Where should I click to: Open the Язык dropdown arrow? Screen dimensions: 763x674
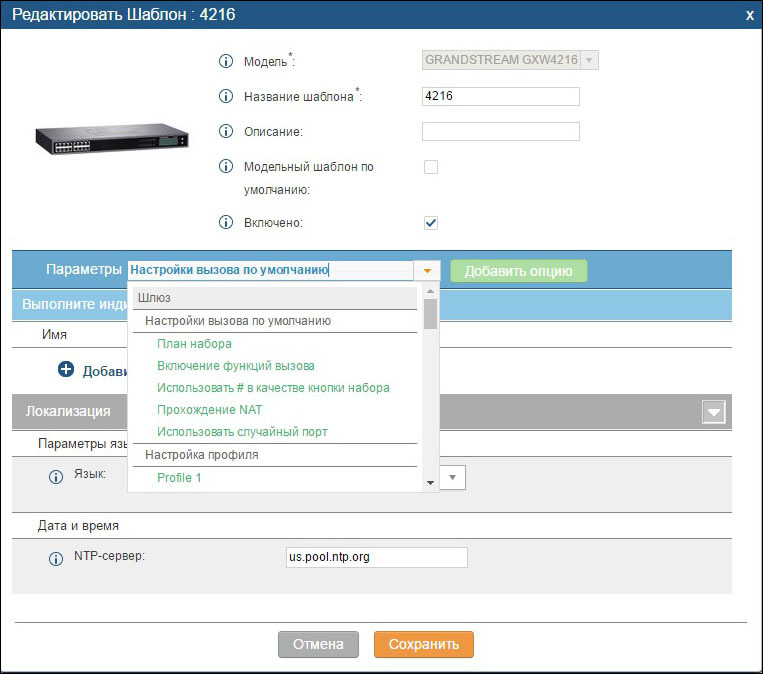tap(453, 477)
